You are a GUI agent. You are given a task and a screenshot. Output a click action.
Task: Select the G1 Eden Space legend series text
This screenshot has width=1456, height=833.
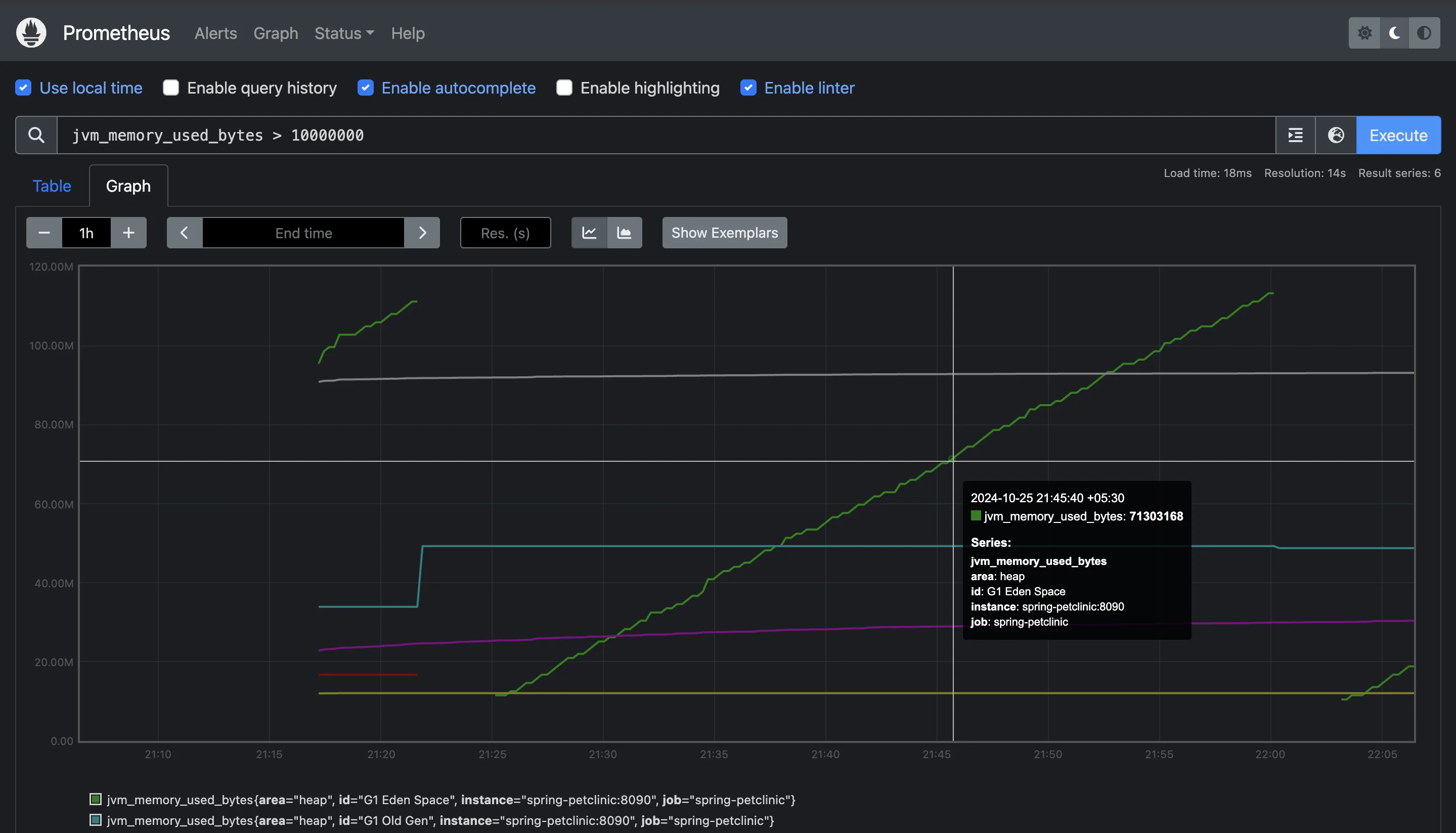point(451,800)
